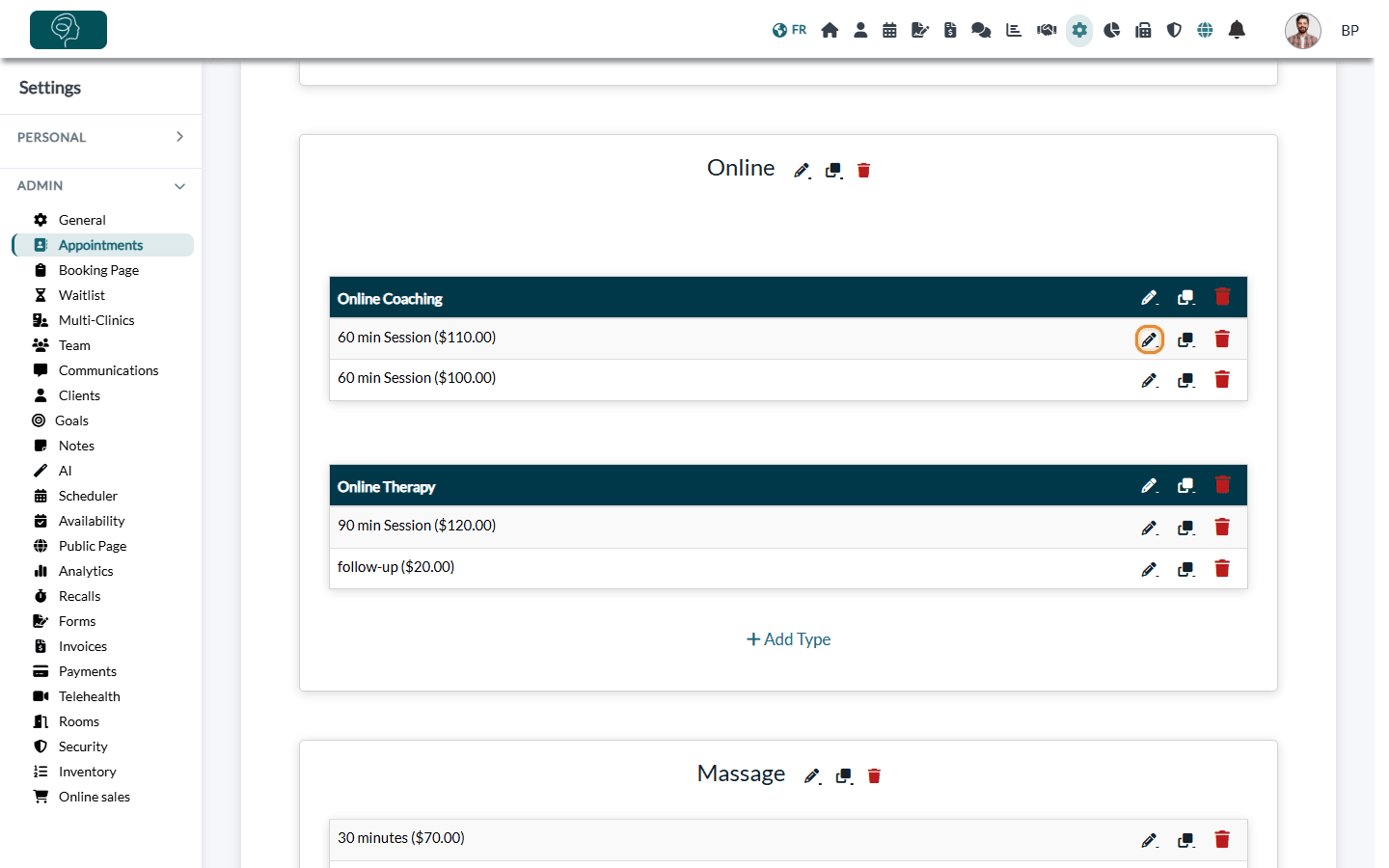This screenshot has height=868, width=1389.
Task: Open the Multi-Clinics settings
Action: point(96,320)
